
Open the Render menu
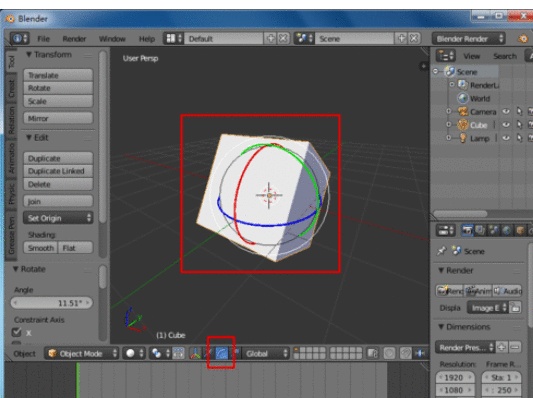(74, 39)
